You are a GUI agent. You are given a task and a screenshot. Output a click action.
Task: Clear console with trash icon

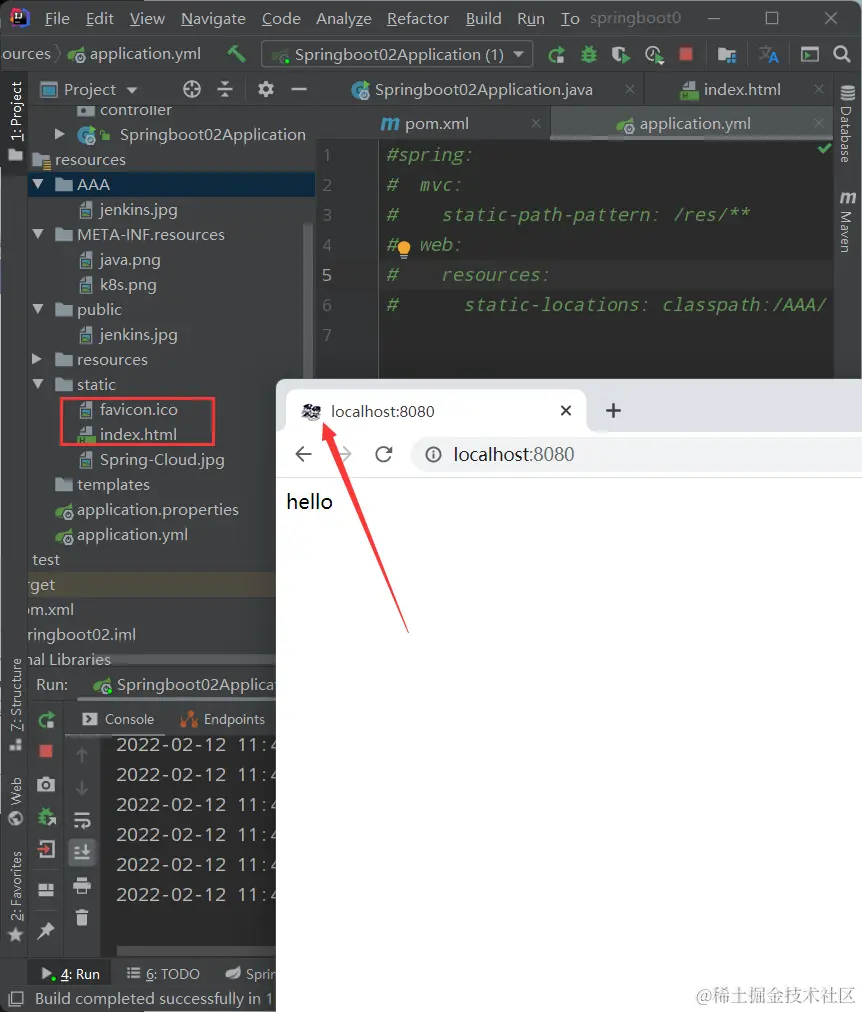click(82, 918)
